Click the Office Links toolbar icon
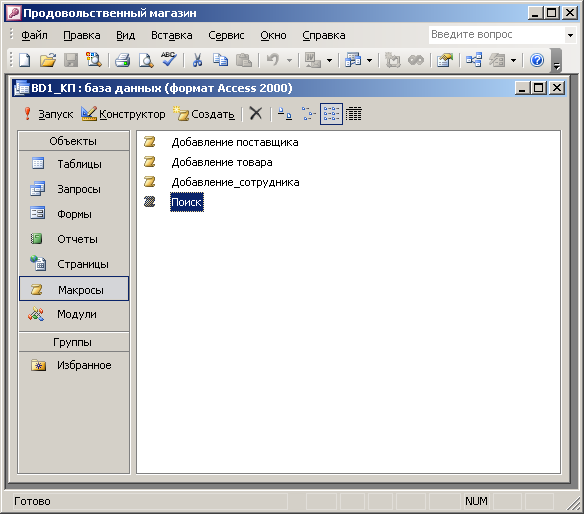Screen dimensions: 584x514 coord(312,60)
